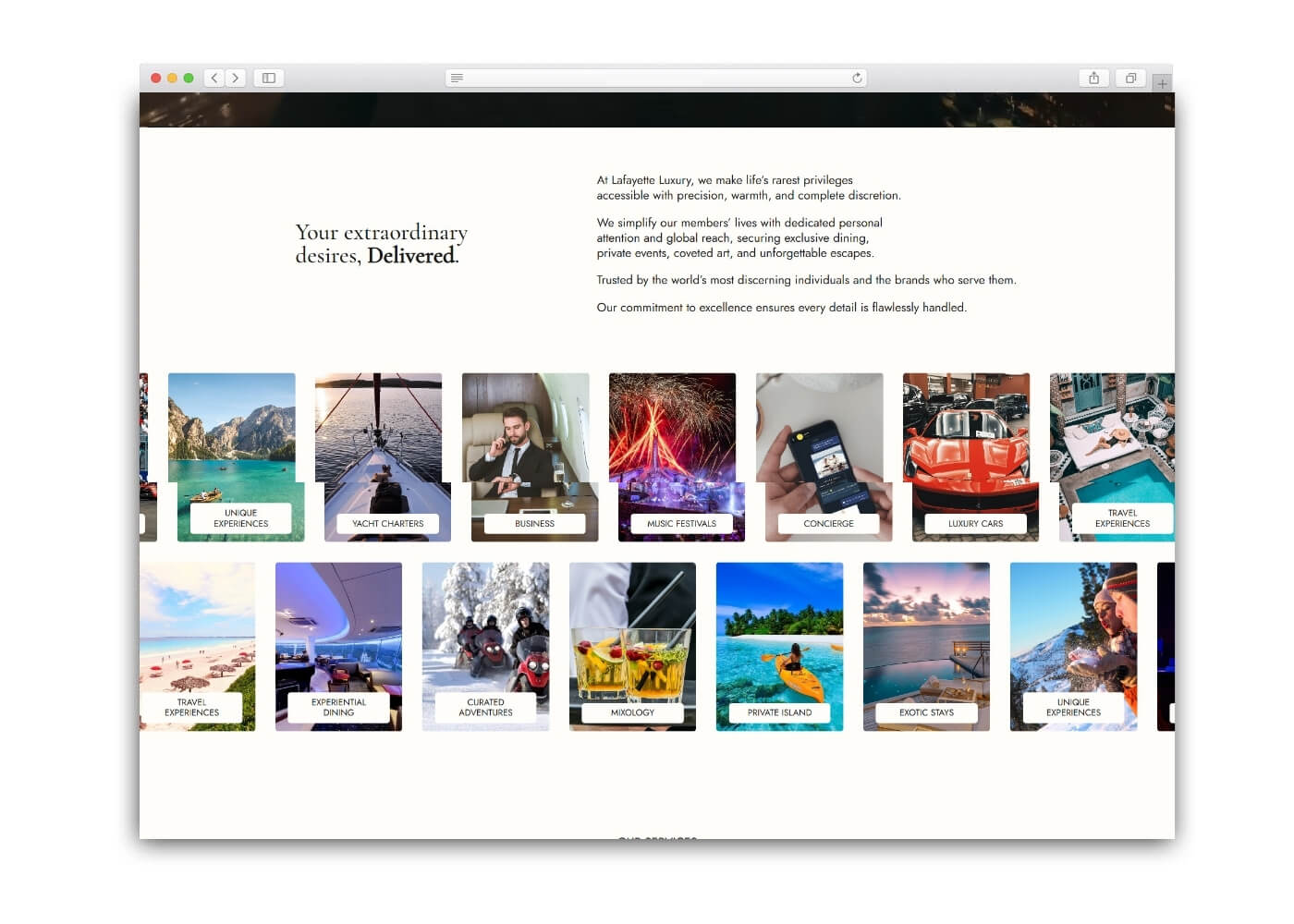Reload the page with the refresh icon

click(857, 78)
